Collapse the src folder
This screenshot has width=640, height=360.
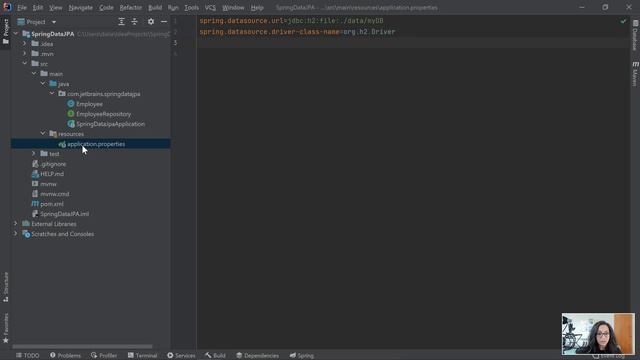coord(24,64)
